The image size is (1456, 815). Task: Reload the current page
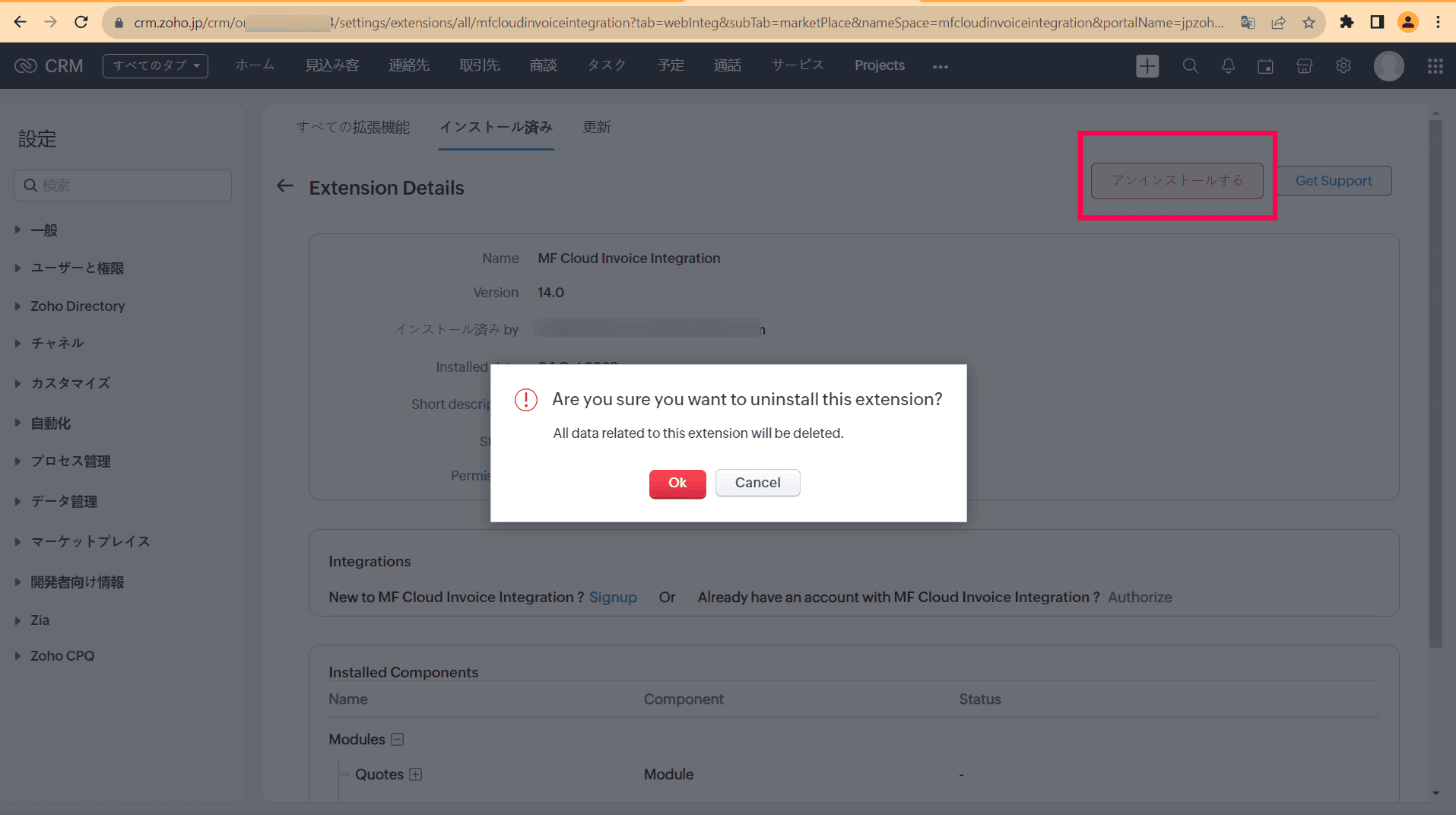pos(81,22)
